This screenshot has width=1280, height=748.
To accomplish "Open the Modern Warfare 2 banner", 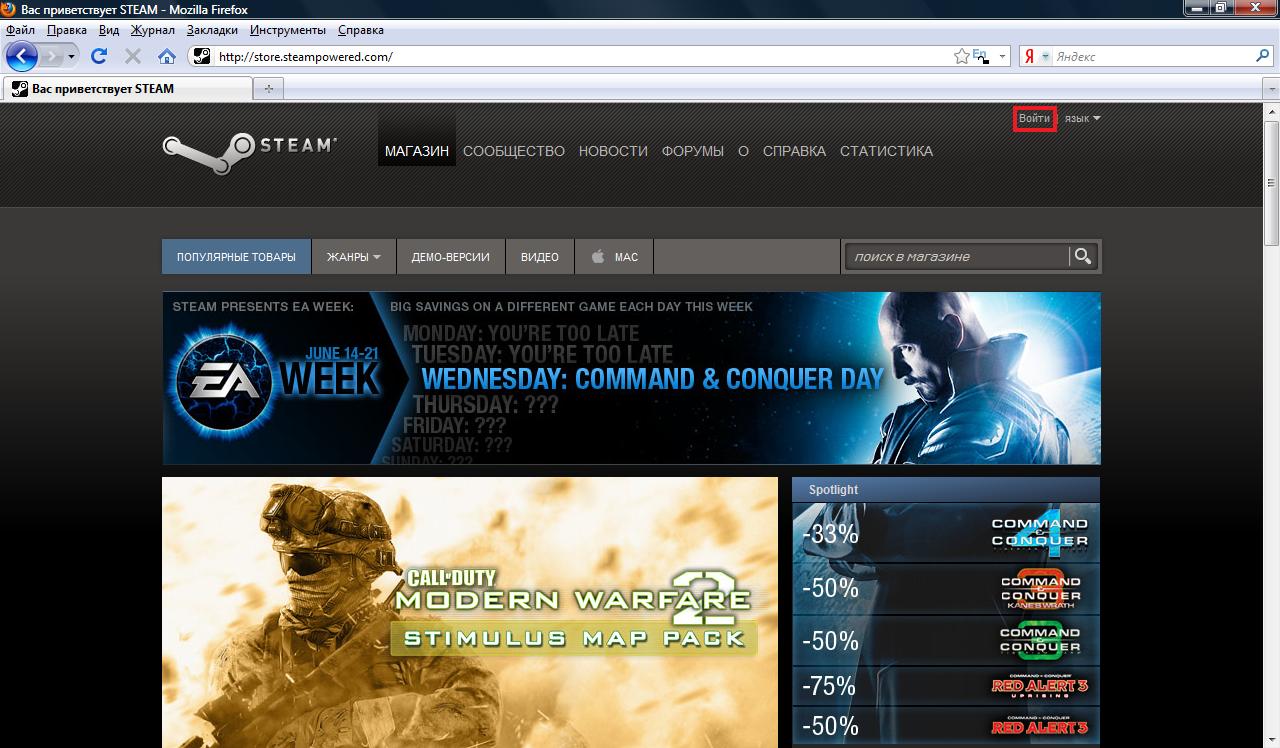I will [x=469, y=612].
